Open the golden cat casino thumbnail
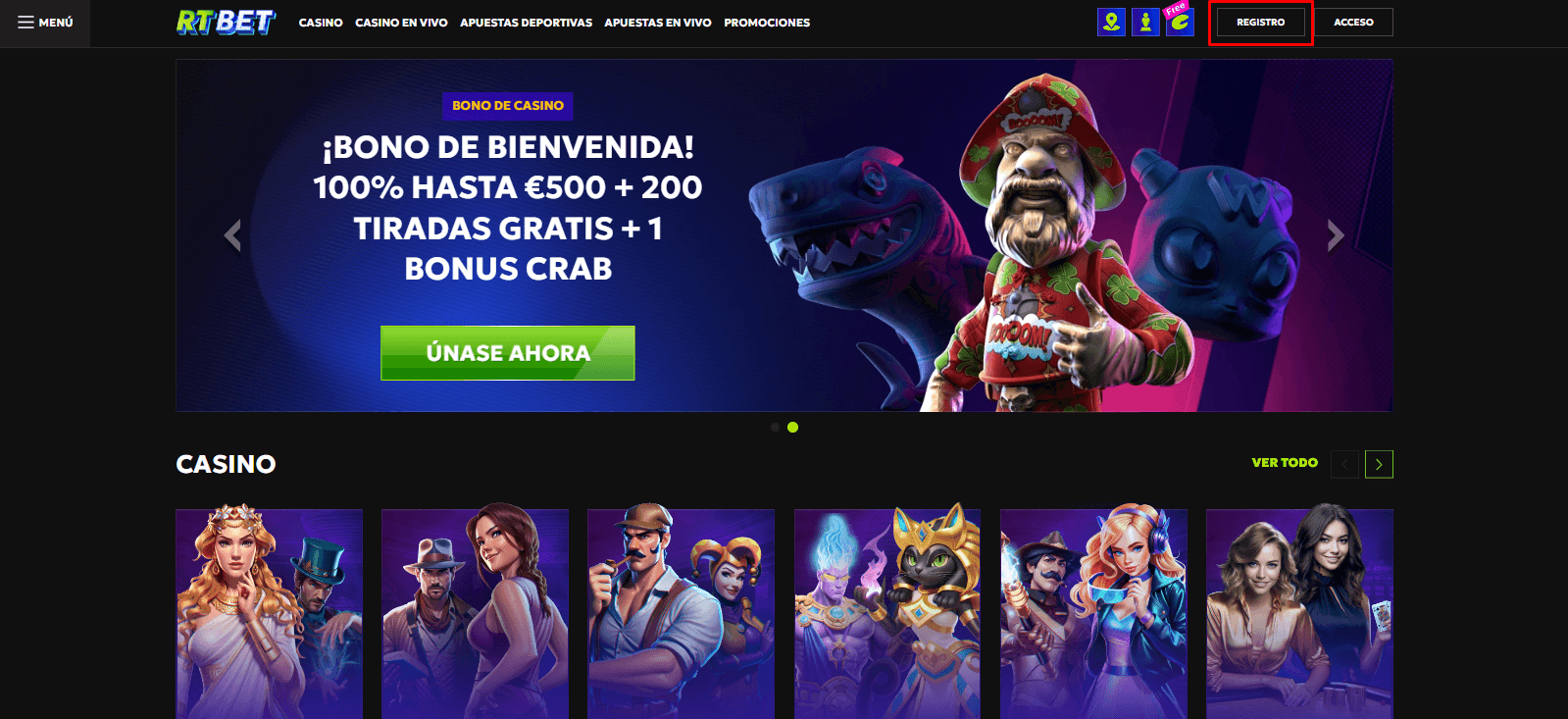The width and height of the screenshot is (1568, 719). (887, 613)
